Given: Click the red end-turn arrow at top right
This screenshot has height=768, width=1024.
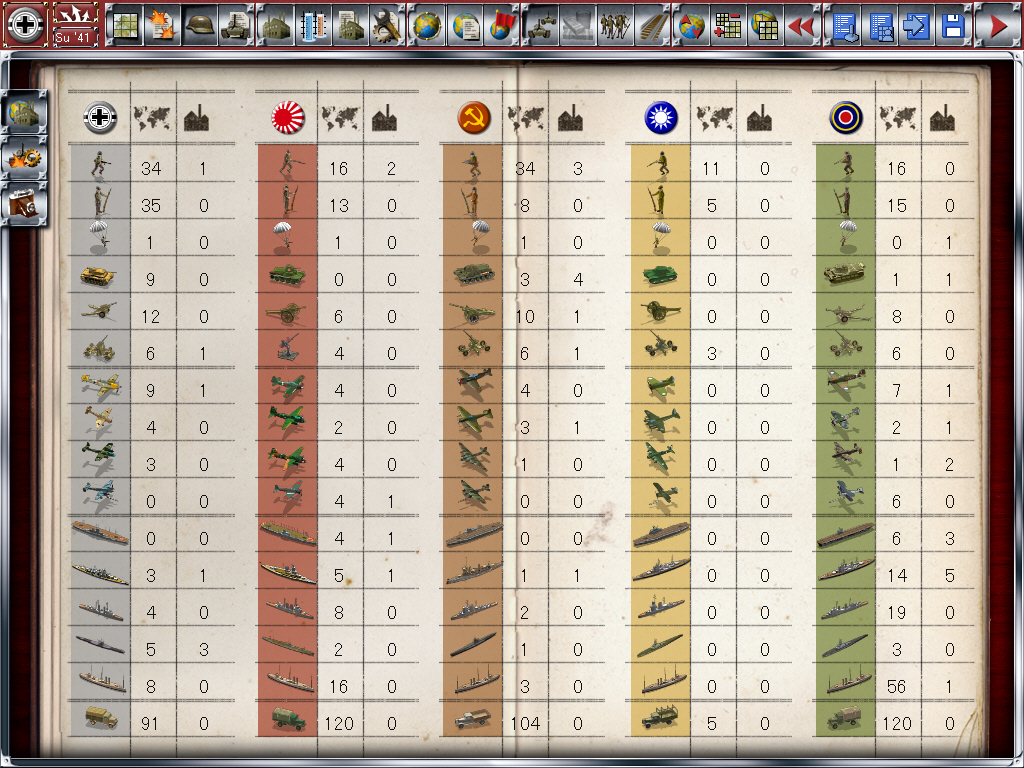Looking at the screenshot, I should 997,25.
